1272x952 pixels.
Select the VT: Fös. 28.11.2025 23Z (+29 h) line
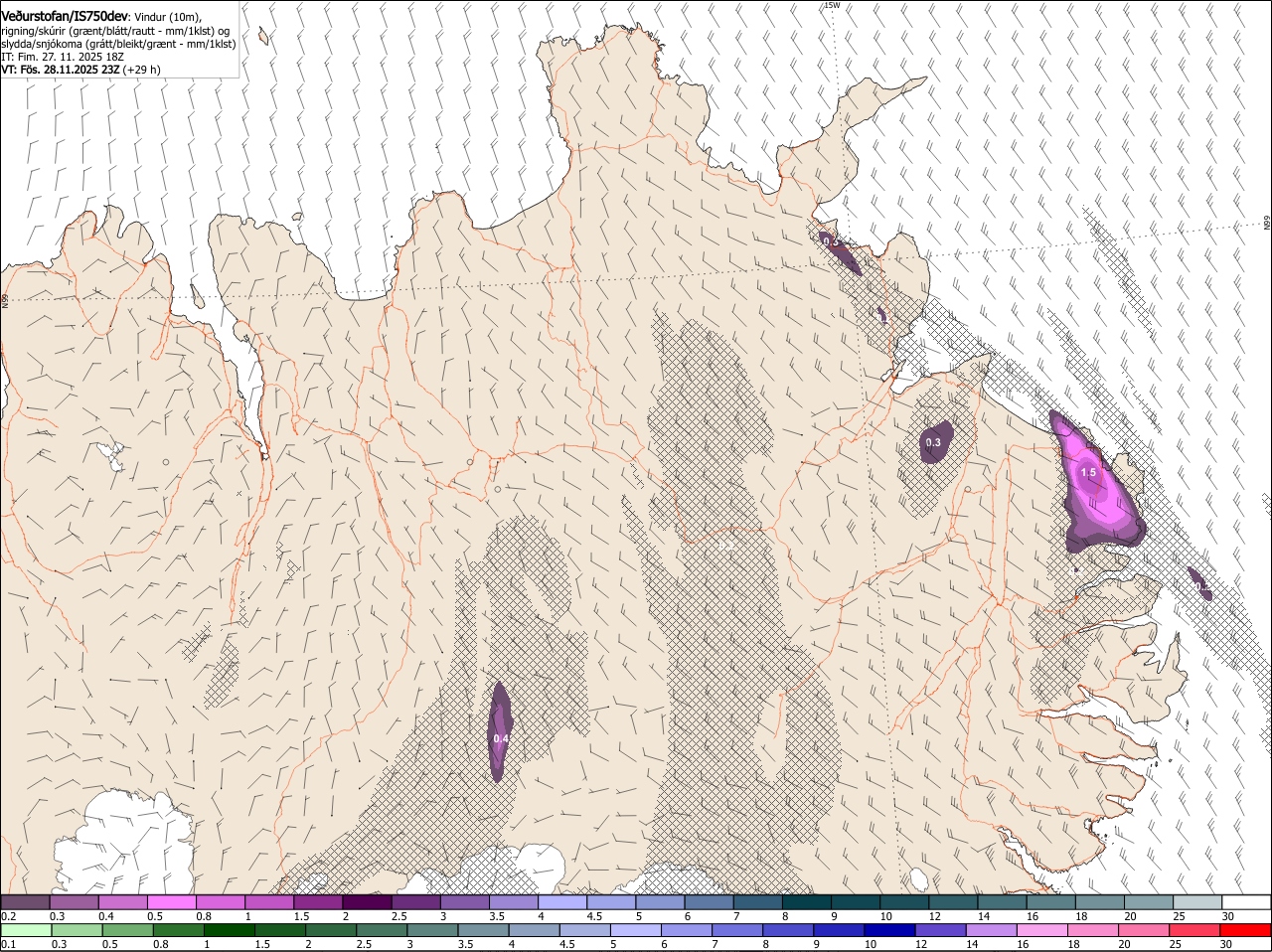coord(80,70)
